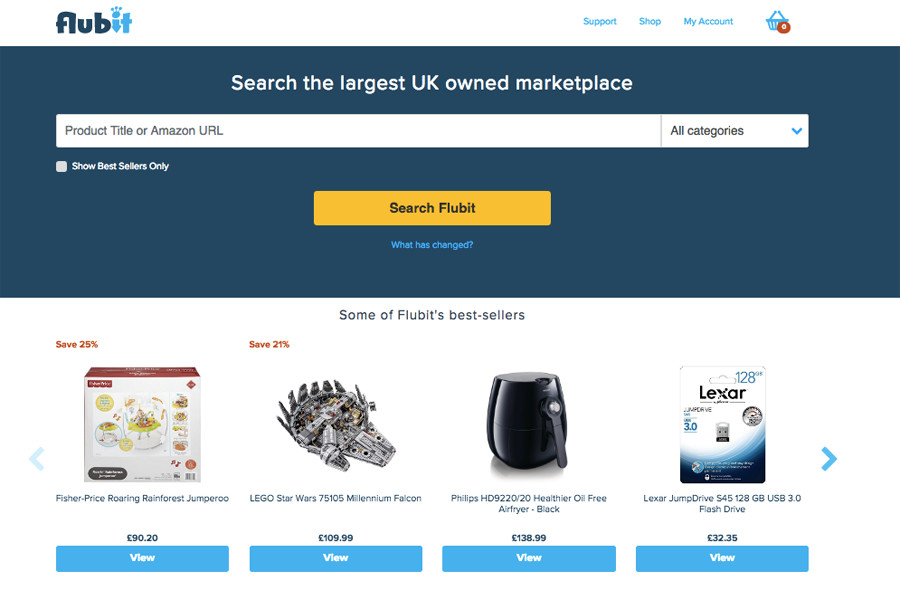
Task: Click the Lexar JumpDrive product image
Action: pos(722,424)
